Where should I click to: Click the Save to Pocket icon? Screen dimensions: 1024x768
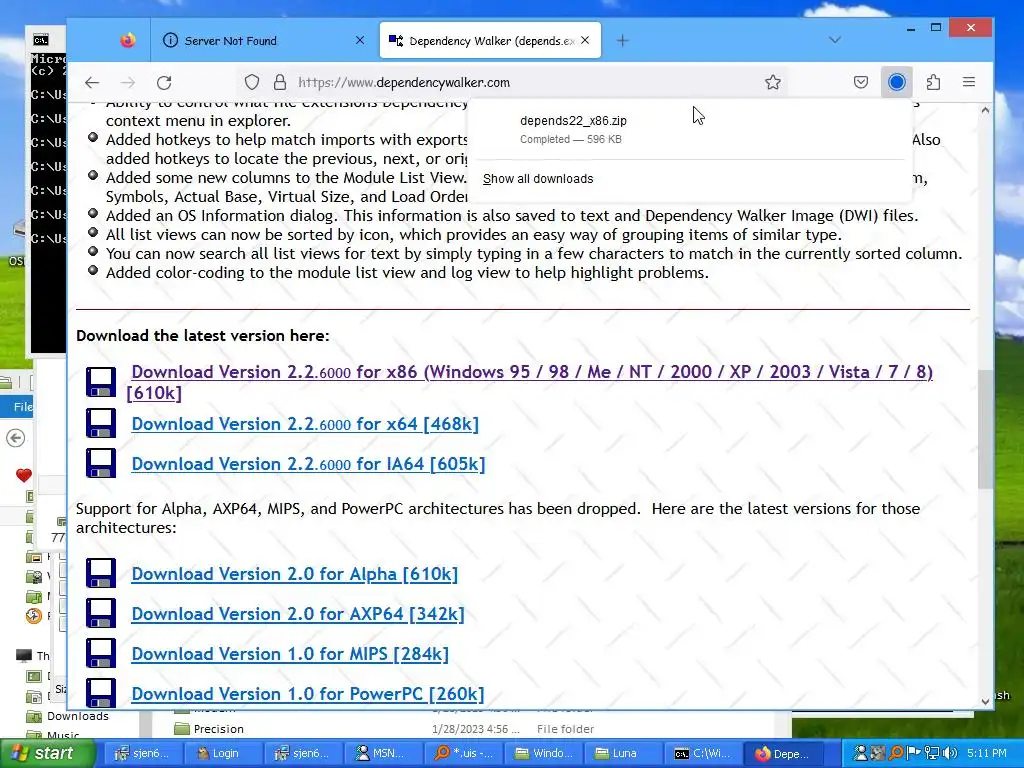861,82
